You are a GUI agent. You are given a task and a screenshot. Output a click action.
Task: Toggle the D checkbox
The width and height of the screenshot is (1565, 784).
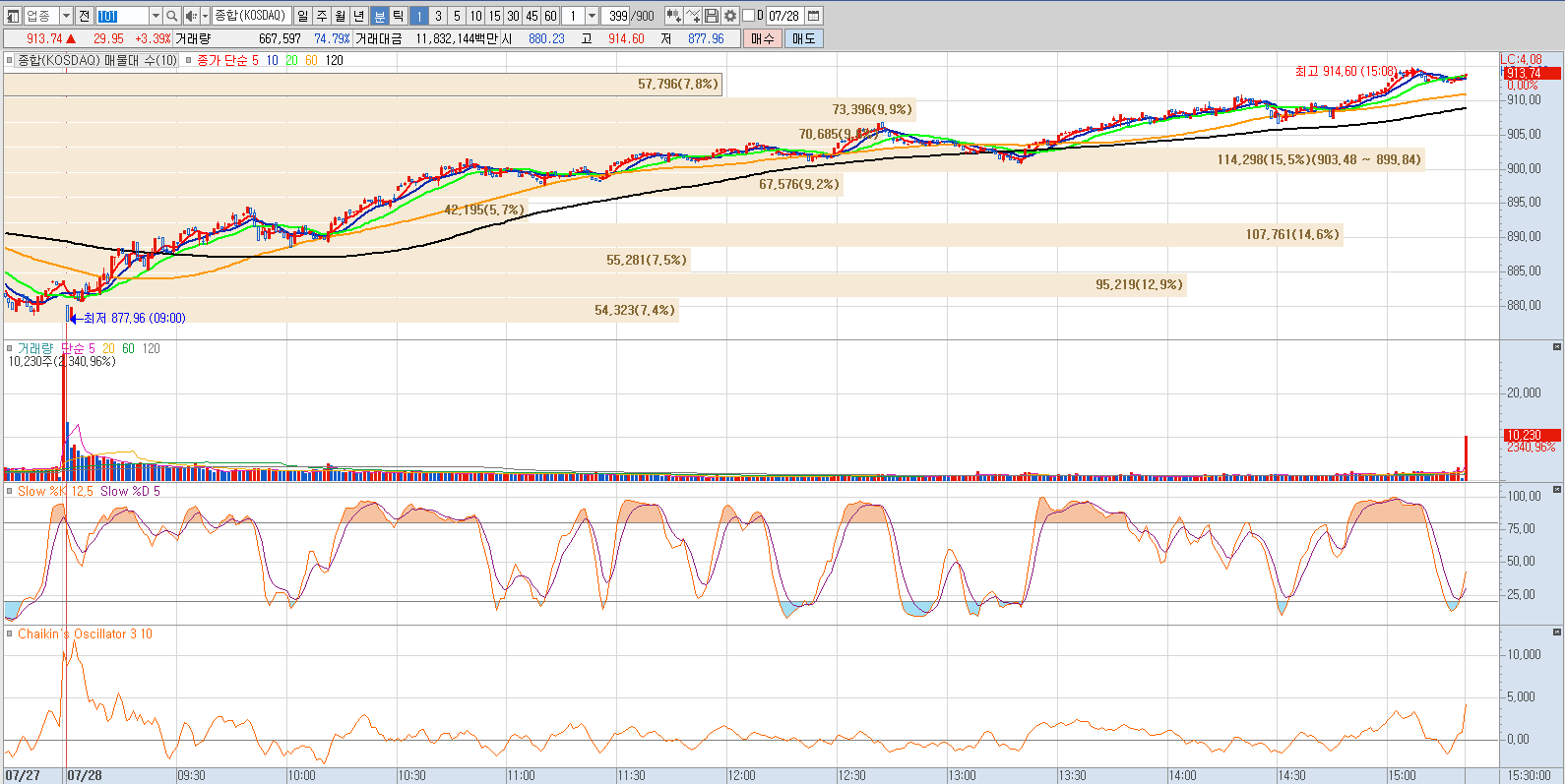pos(748,16)
